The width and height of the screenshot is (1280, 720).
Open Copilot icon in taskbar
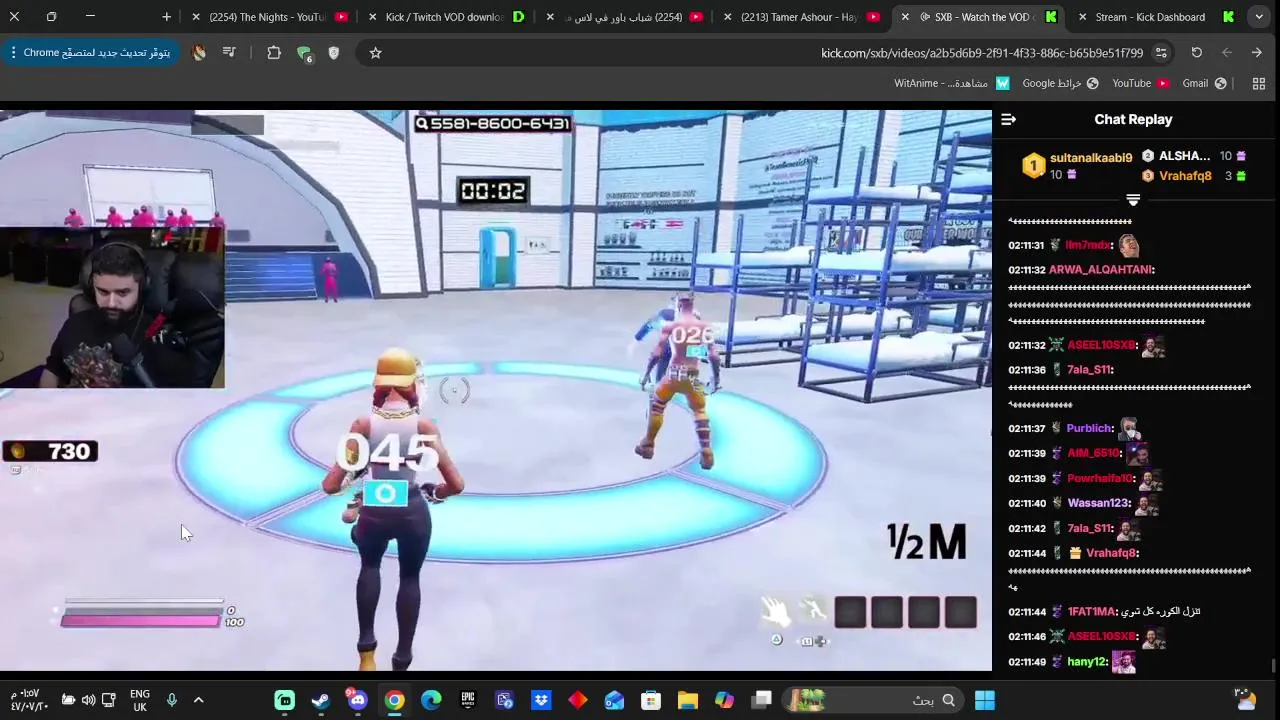click(724, 700)
